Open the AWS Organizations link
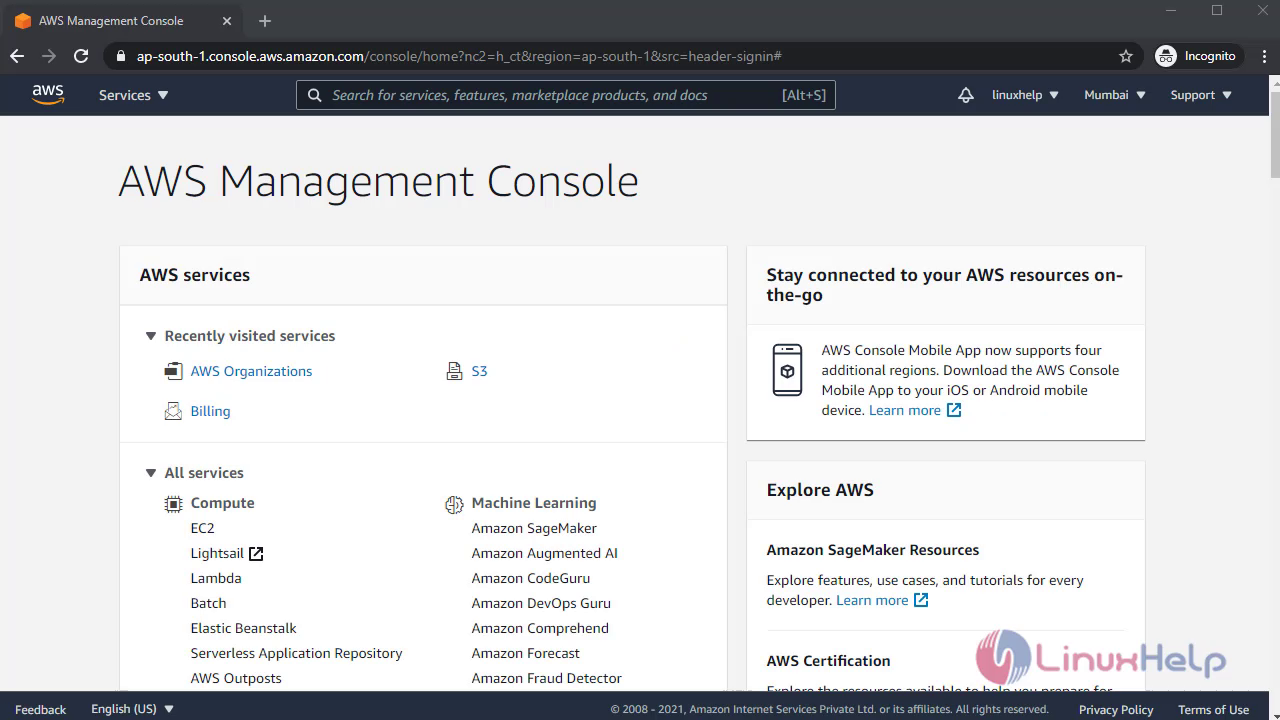This screenshot has height=720, width=1280. [251, 371]
